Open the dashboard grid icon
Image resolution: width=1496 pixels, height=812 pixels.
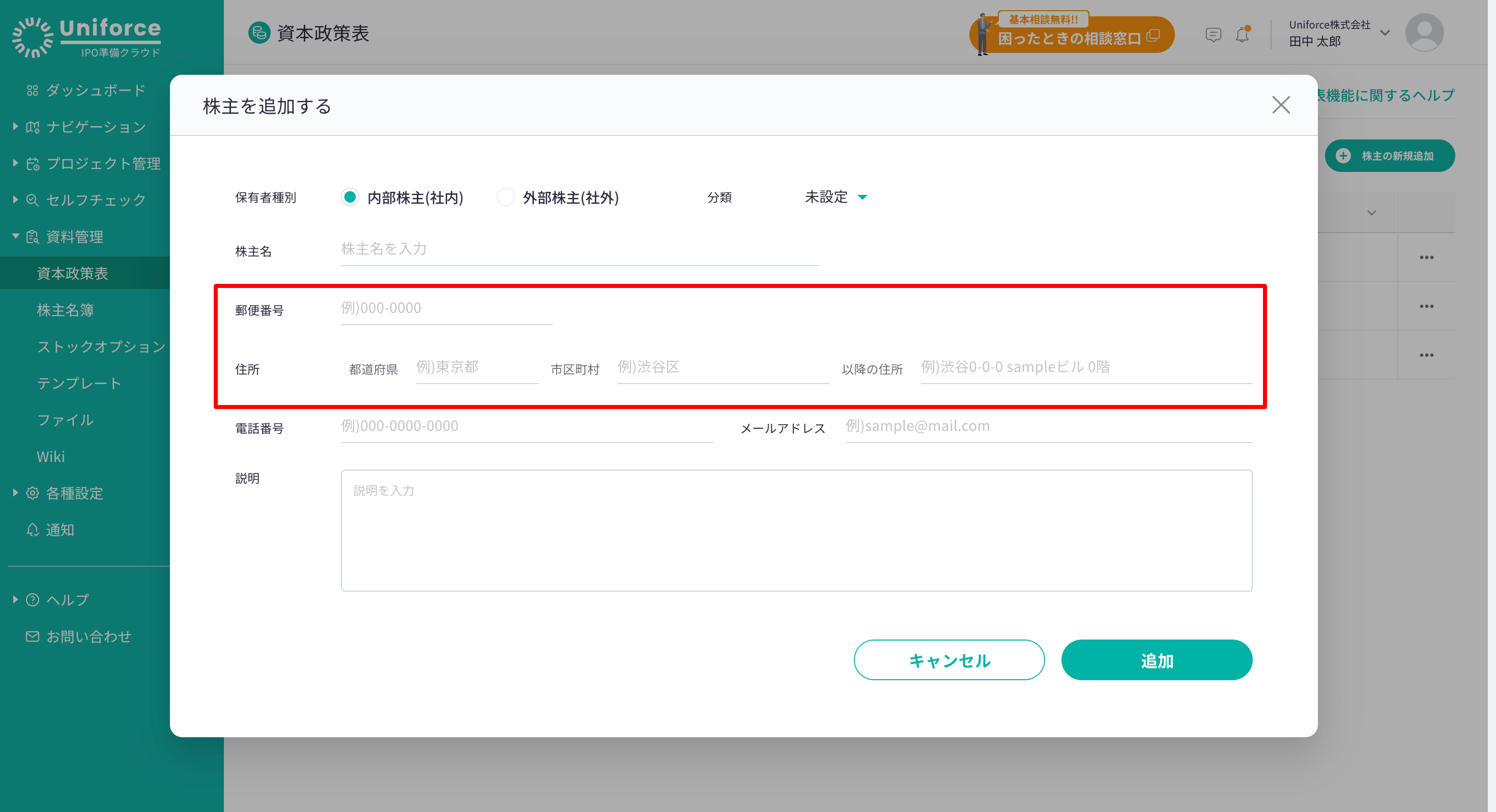pyautogui.click(x=33, y=90)
